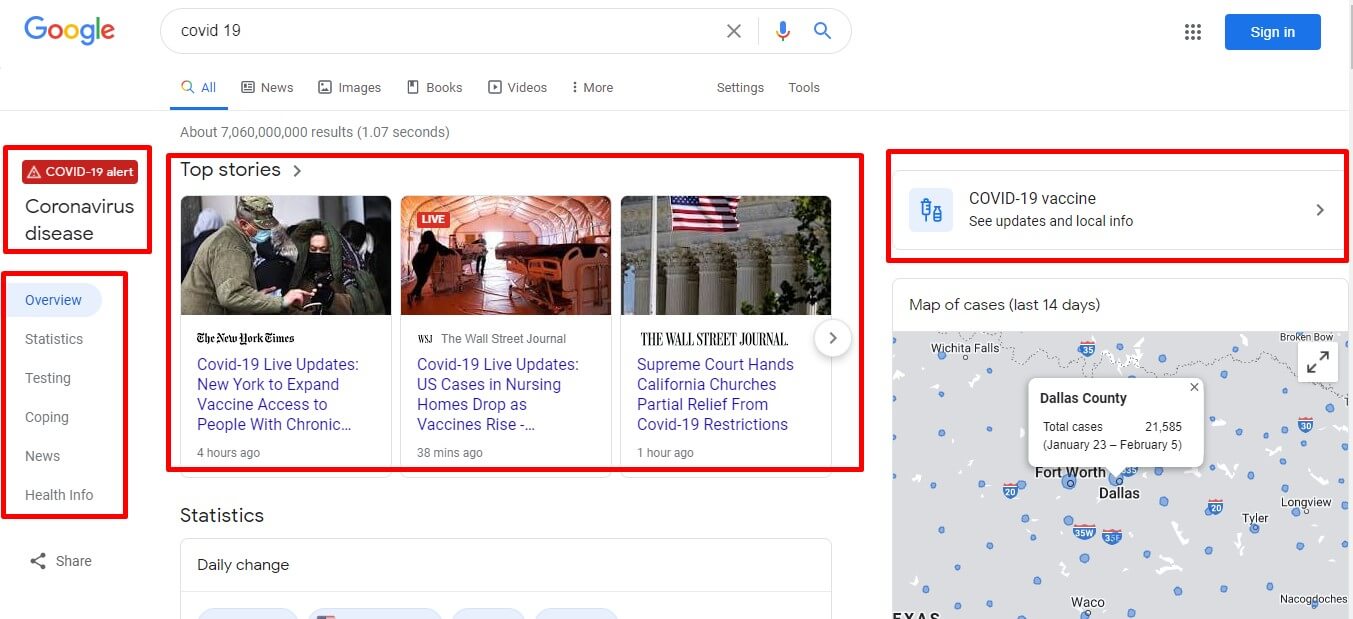Open the Supreme Court California Churches article
Image resolution: width=1353 pixels, height=619 pixels.
(x=715, y=394)
